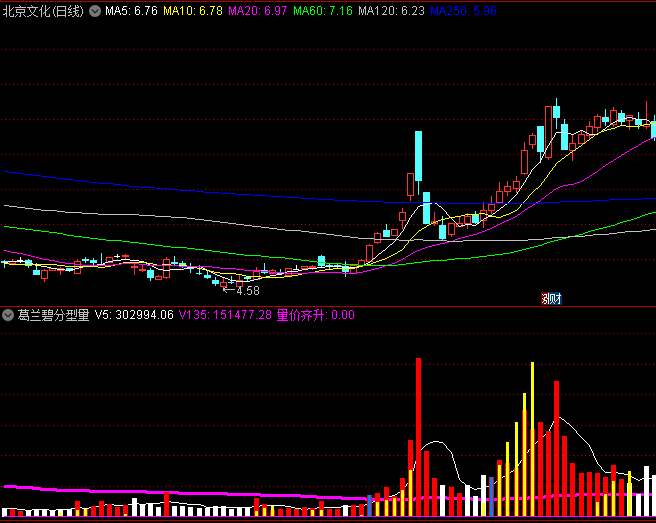Select the MA20: 6.97 label
This screenshot has width=656, height=523.
click(257, 11)
